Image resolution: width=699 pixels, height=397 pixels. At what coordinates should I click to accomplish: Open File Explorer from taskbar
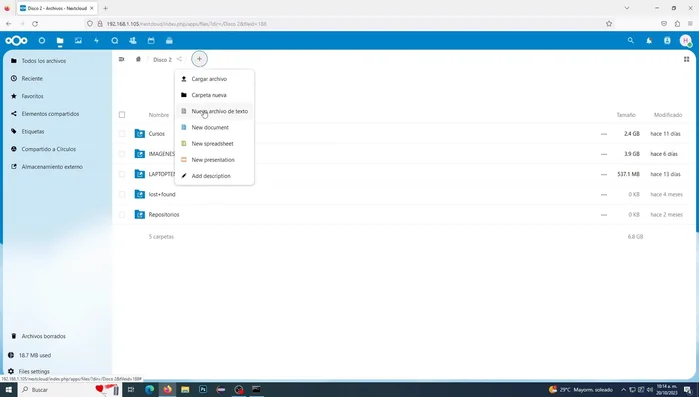pos(185,389)
